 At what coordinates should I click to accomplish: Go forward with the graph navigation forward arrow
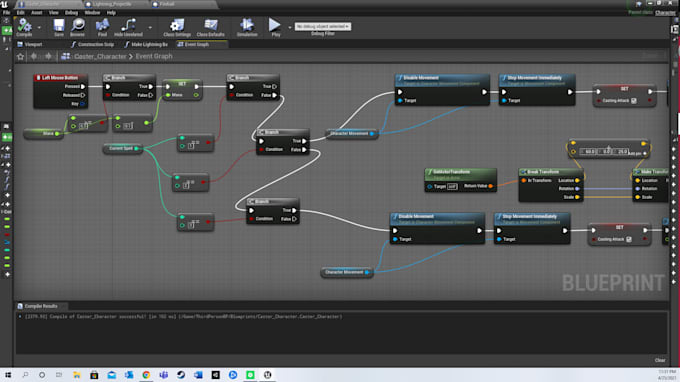click(x=48, y=56)
